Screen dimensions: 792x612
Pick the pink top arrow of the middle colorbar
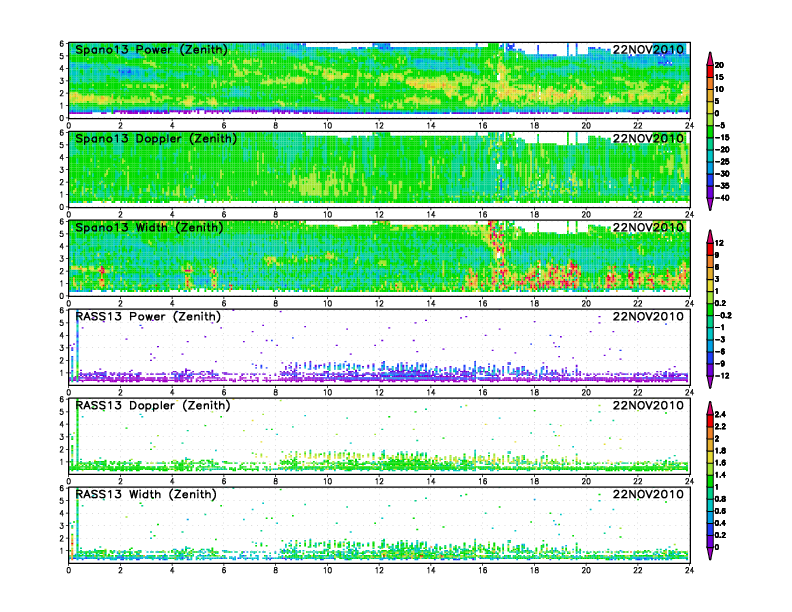click(710, 236)
